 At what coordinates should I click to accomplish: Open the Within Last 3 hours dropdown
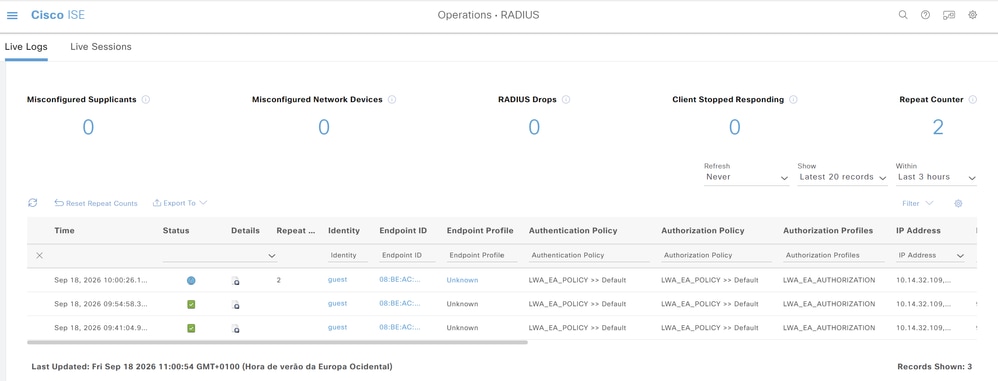point(936,177)
